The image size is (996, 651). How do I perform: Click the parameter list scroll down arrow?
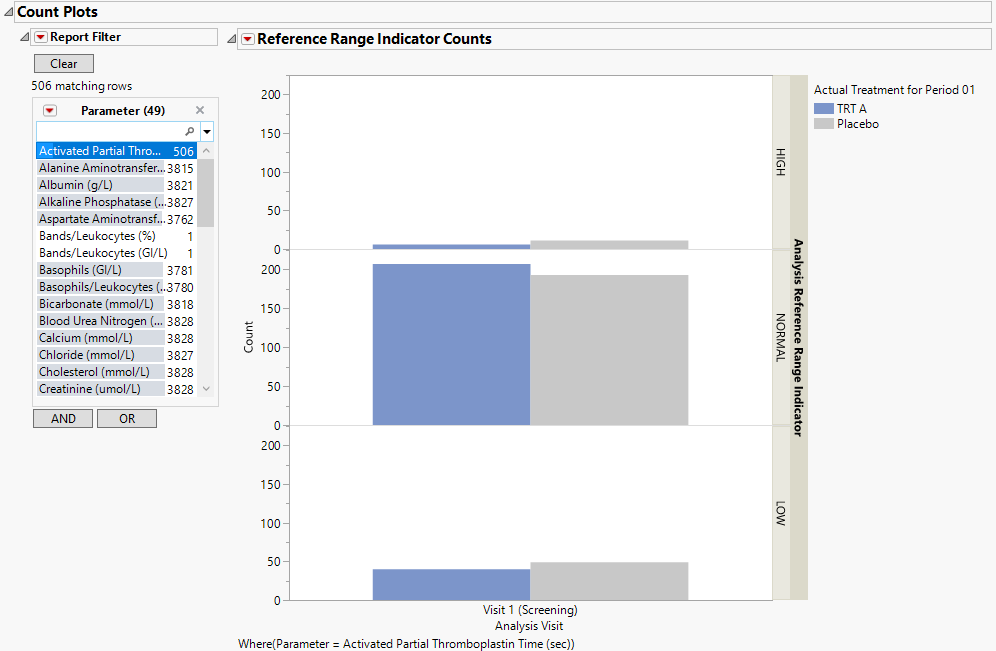point(206,389)
